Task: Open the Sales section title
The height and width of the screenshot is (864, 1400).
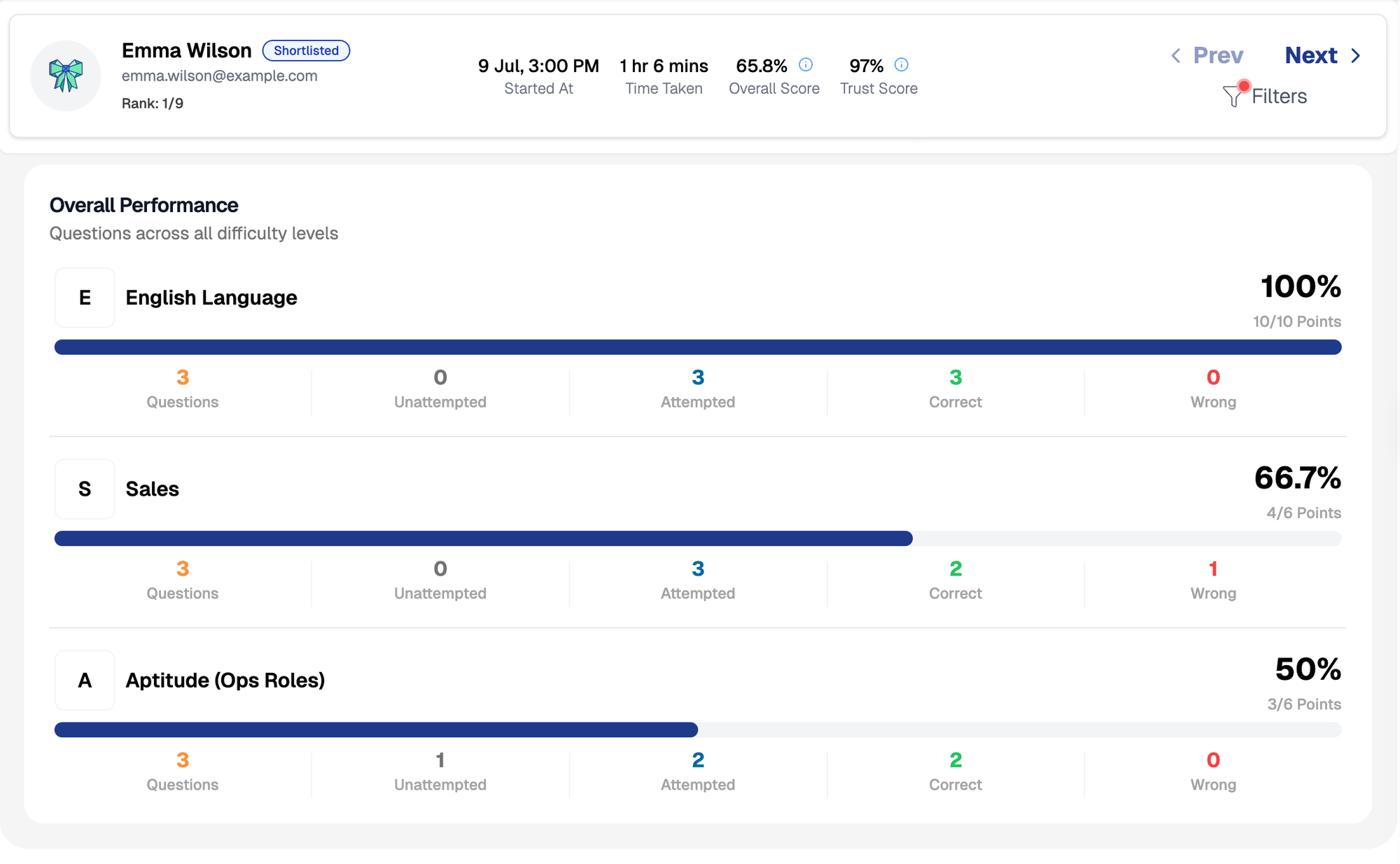Action: point(152,489)
